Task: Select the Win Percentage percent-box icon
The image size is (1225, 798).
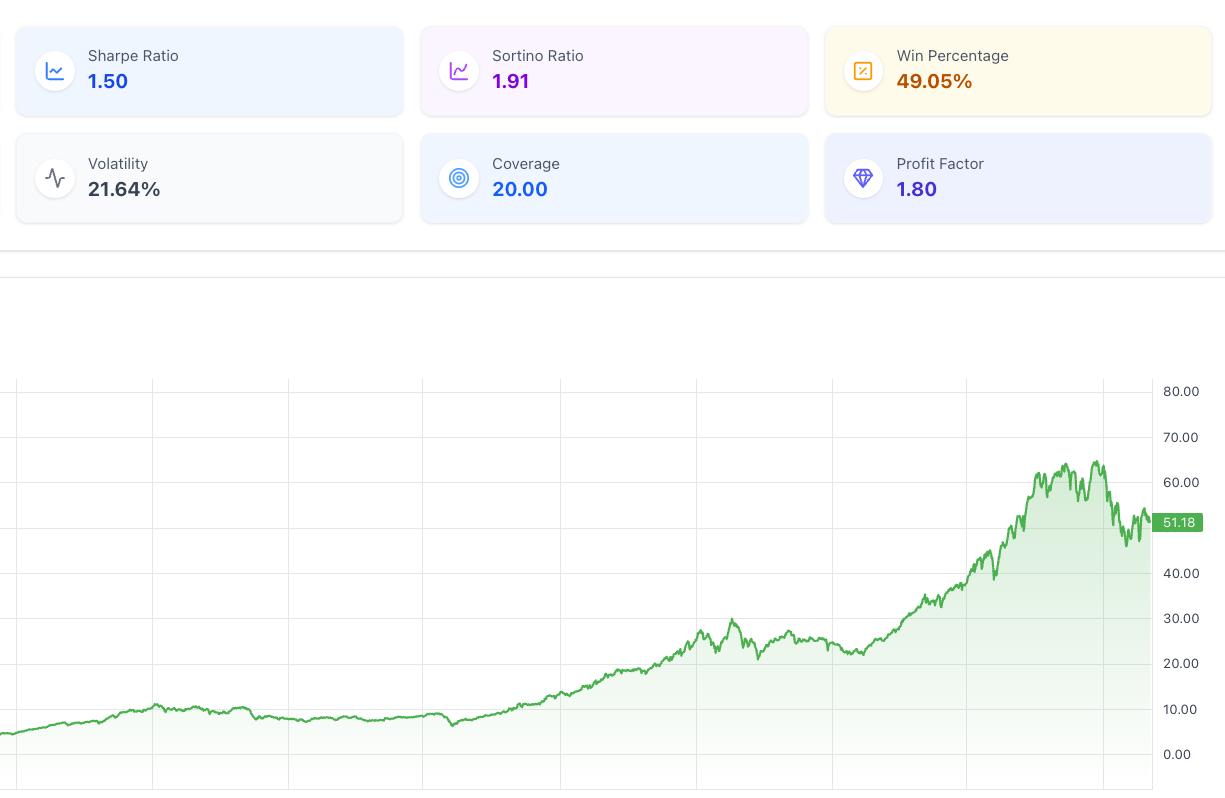Action: (x=863, y=70)
